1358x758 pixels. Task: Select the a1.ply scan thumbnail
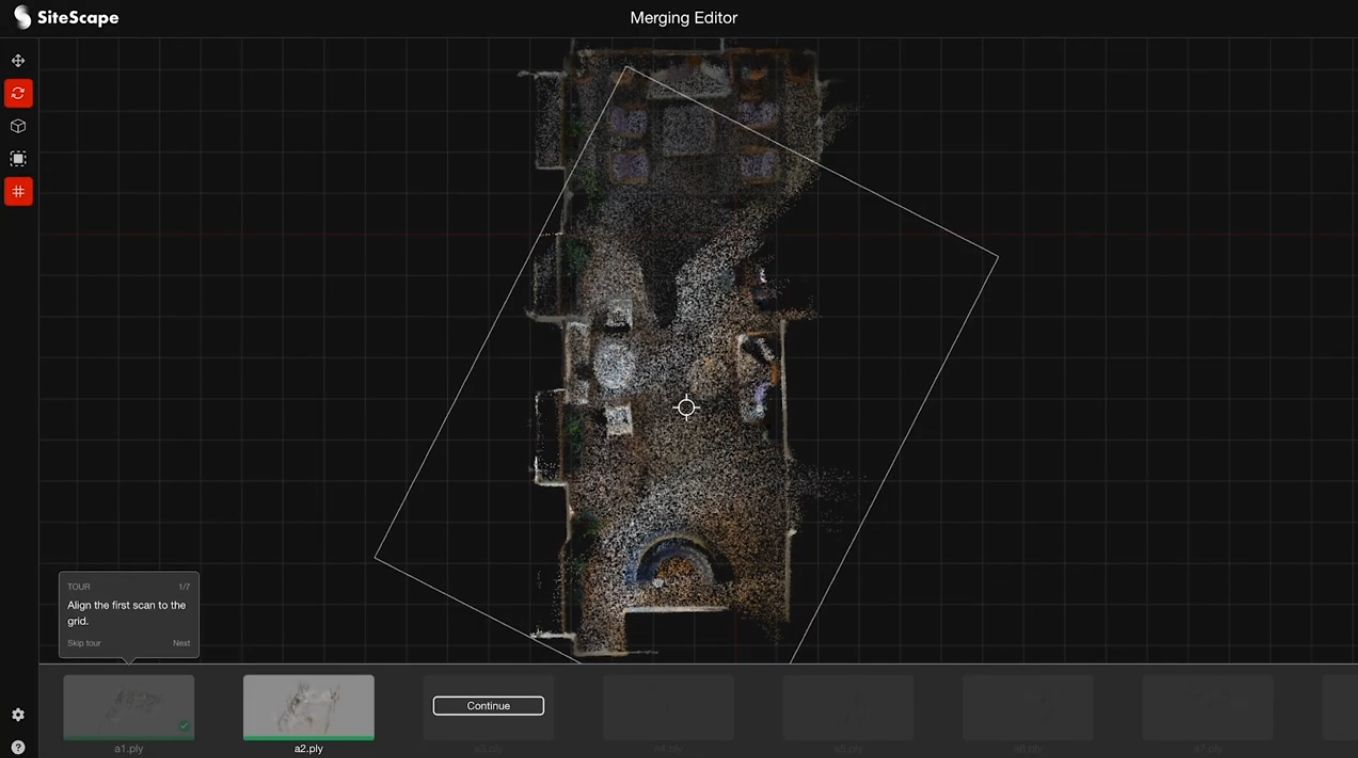pyautogui.click(x=129, y=707)
